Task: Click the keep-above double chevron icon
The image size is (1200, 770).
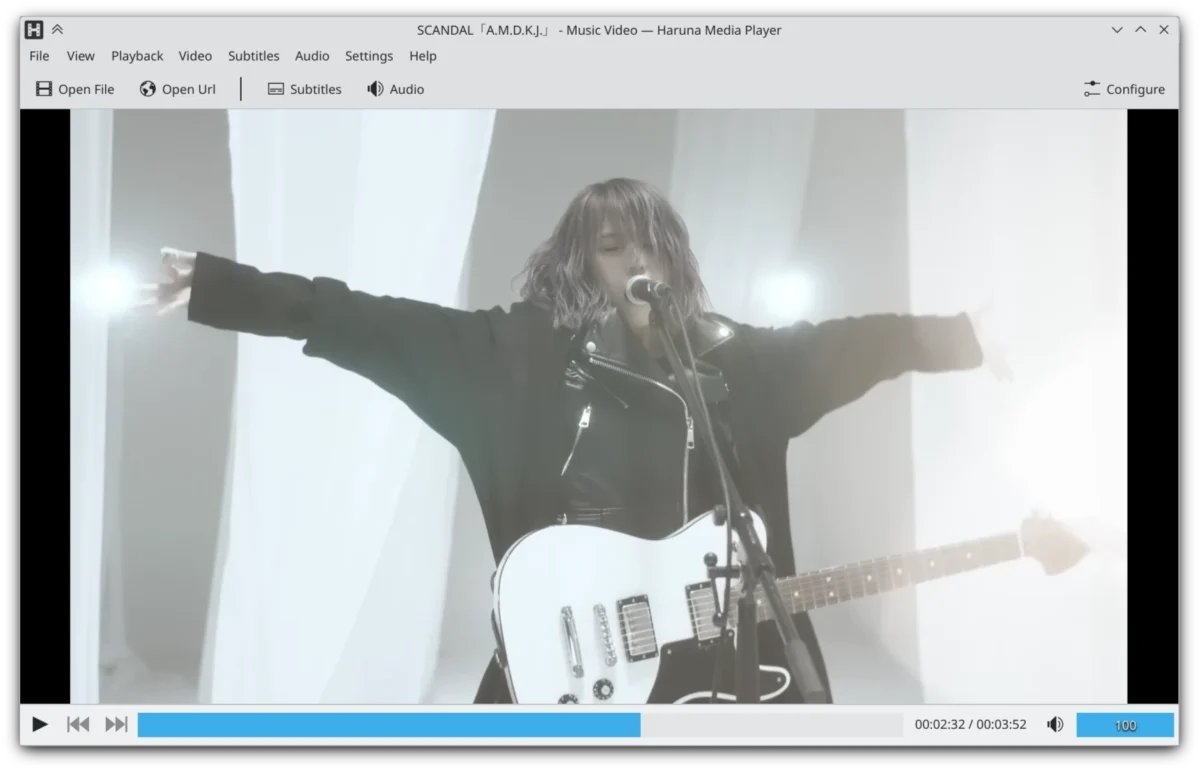Action: tap(57, 30)
